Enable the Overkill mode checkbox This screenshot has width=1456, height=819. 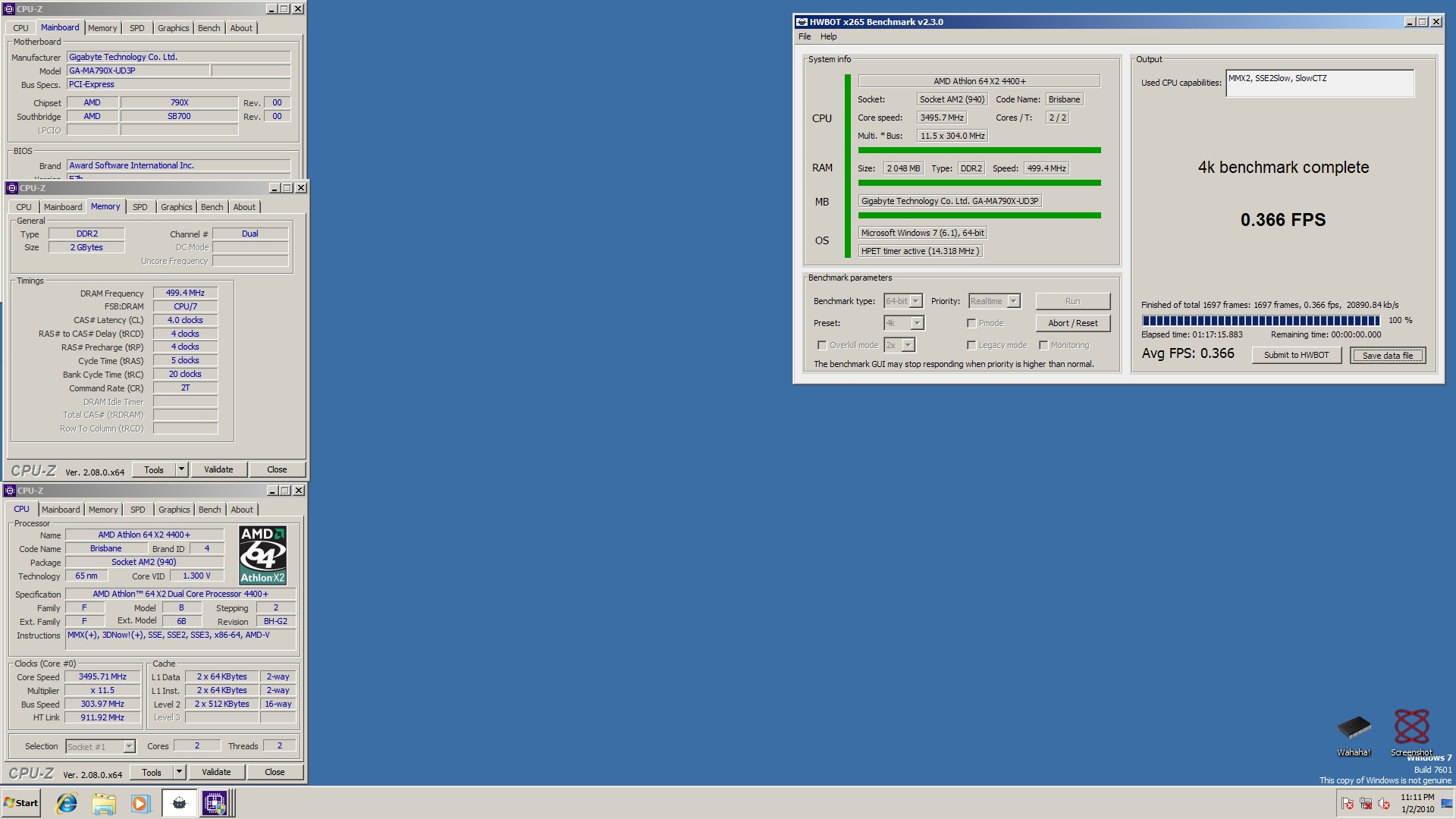(821, 345)
